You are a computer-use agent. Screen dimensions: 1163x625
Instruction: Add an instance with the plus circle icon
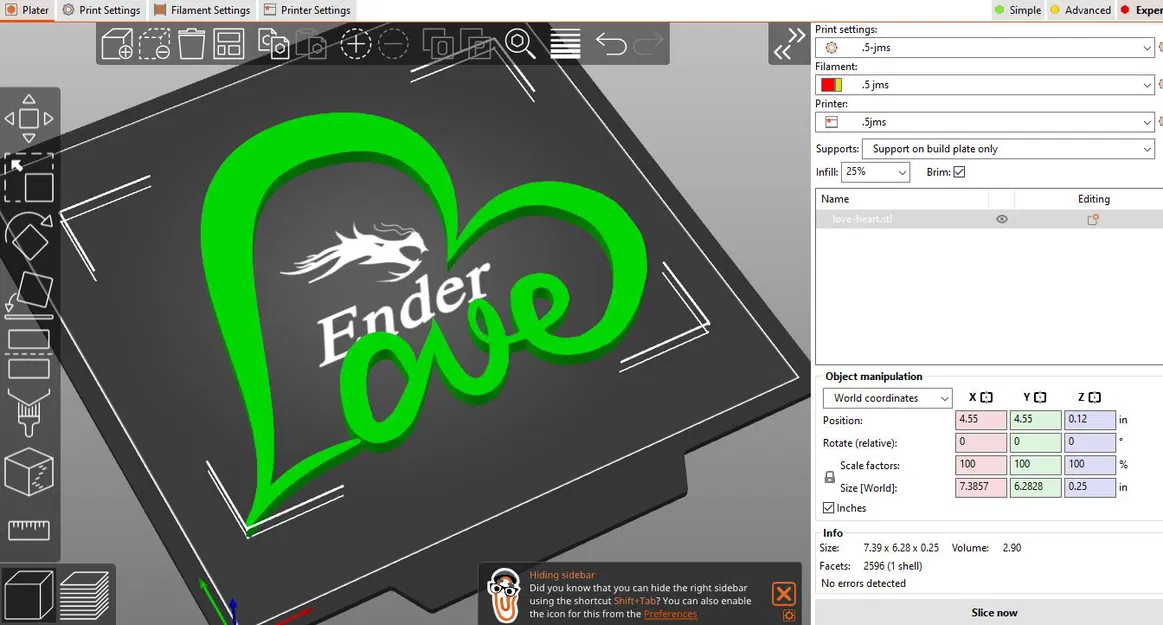point(355,44)
